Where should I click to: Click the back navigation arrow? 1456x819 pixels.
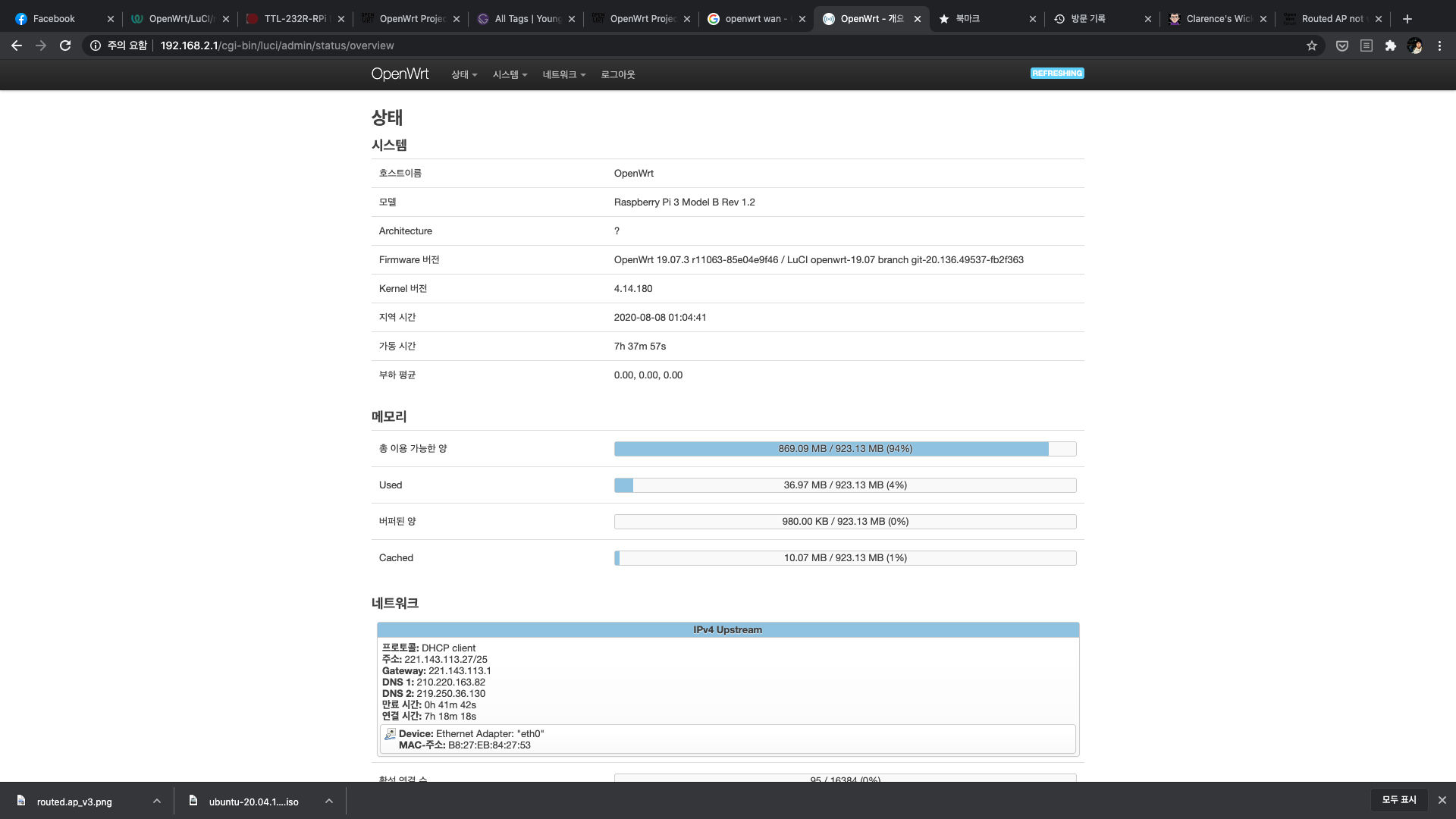click(x=17, y=45)
